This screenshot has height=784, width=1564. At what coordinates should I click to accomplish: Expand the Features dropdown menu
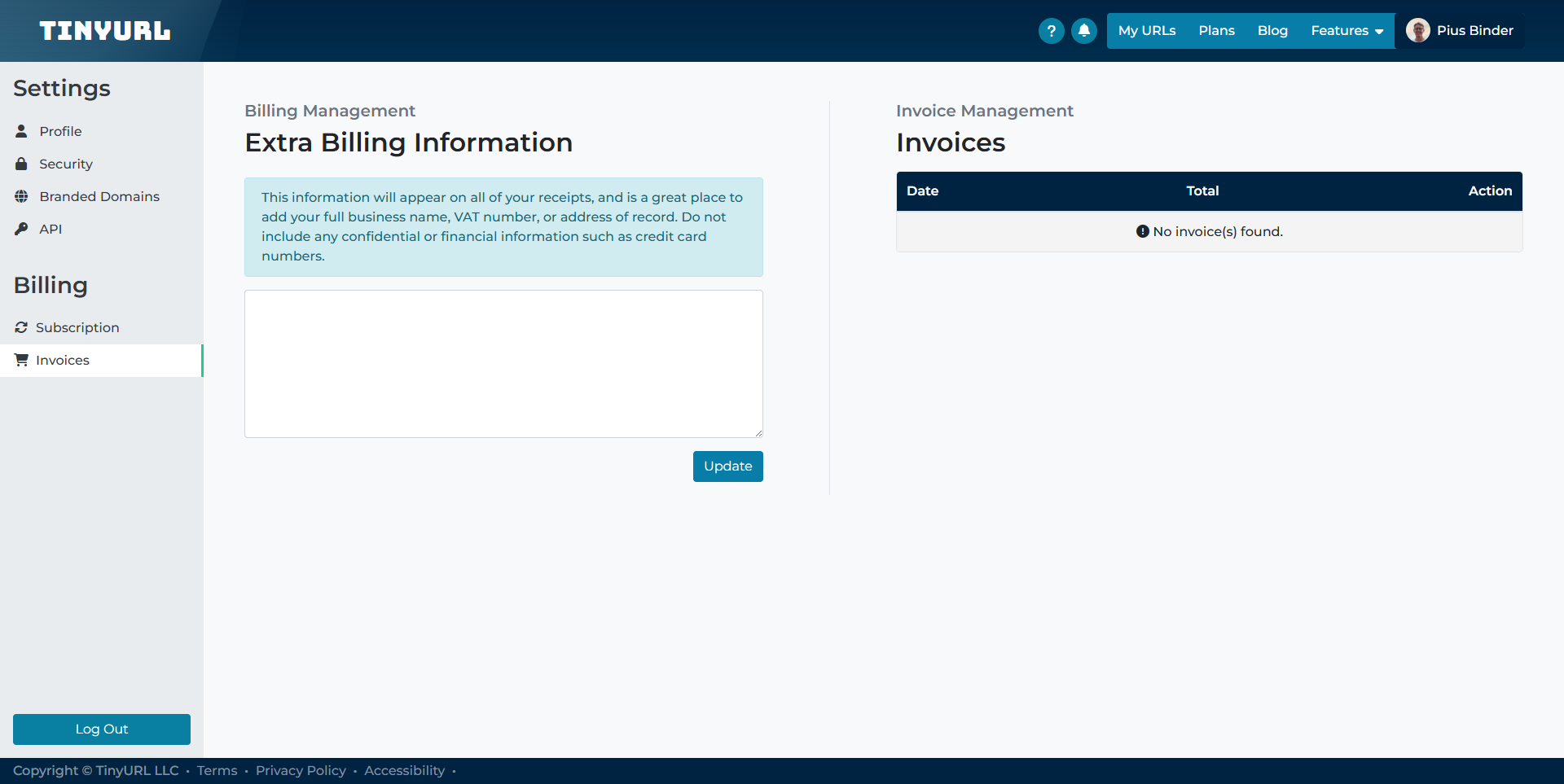1347,31
